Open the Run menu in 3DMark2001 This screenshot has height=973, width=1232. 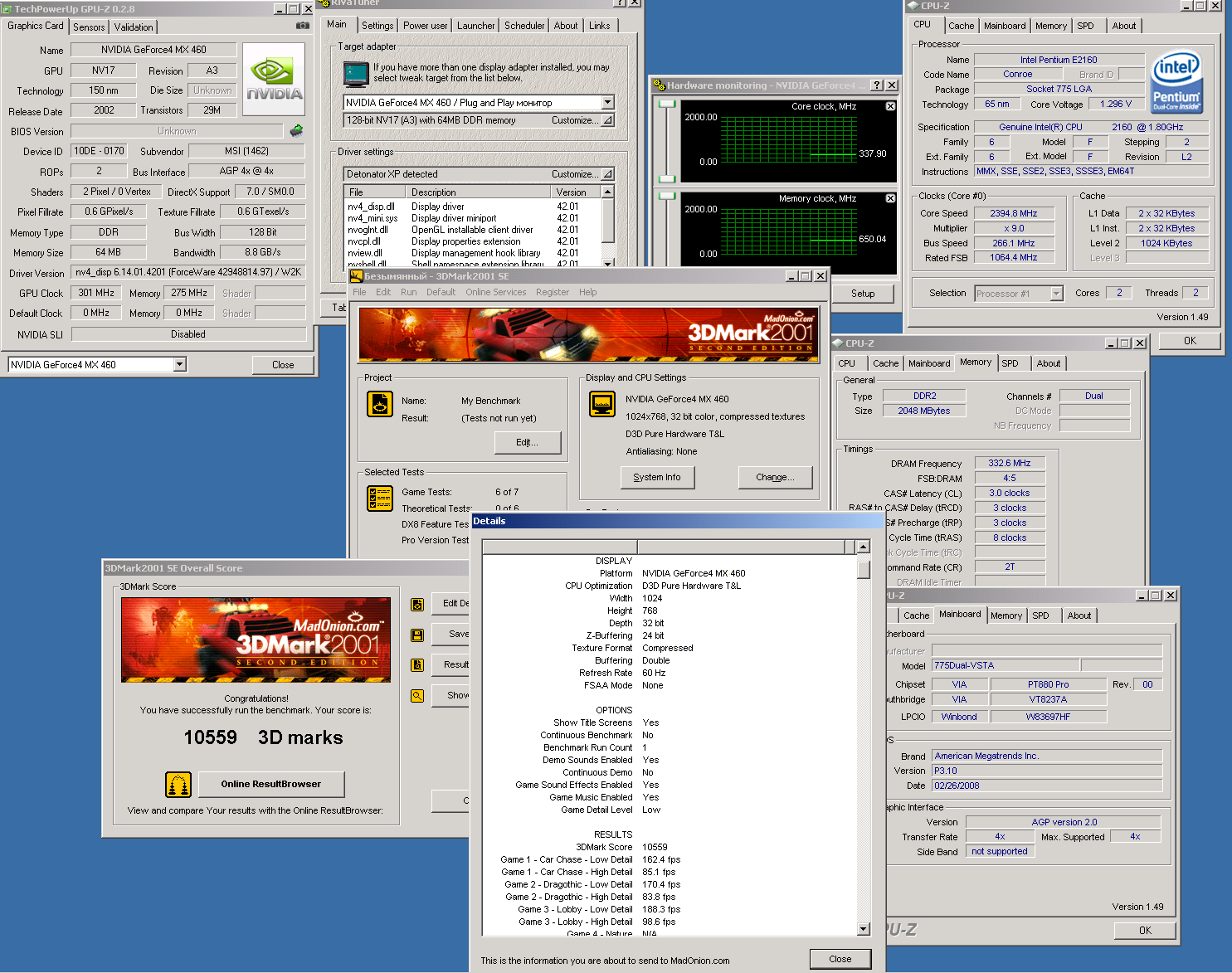point(408,292)
